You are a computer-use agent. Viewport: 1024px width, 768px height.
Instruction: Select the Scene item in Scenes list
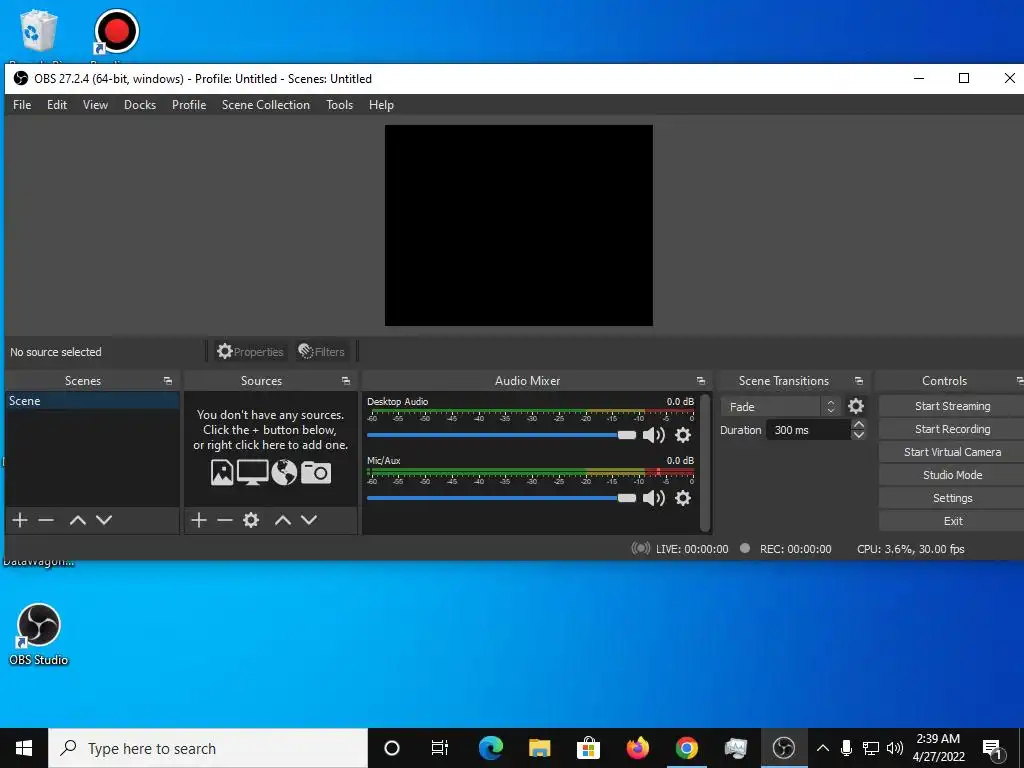[x=92, y=401]
